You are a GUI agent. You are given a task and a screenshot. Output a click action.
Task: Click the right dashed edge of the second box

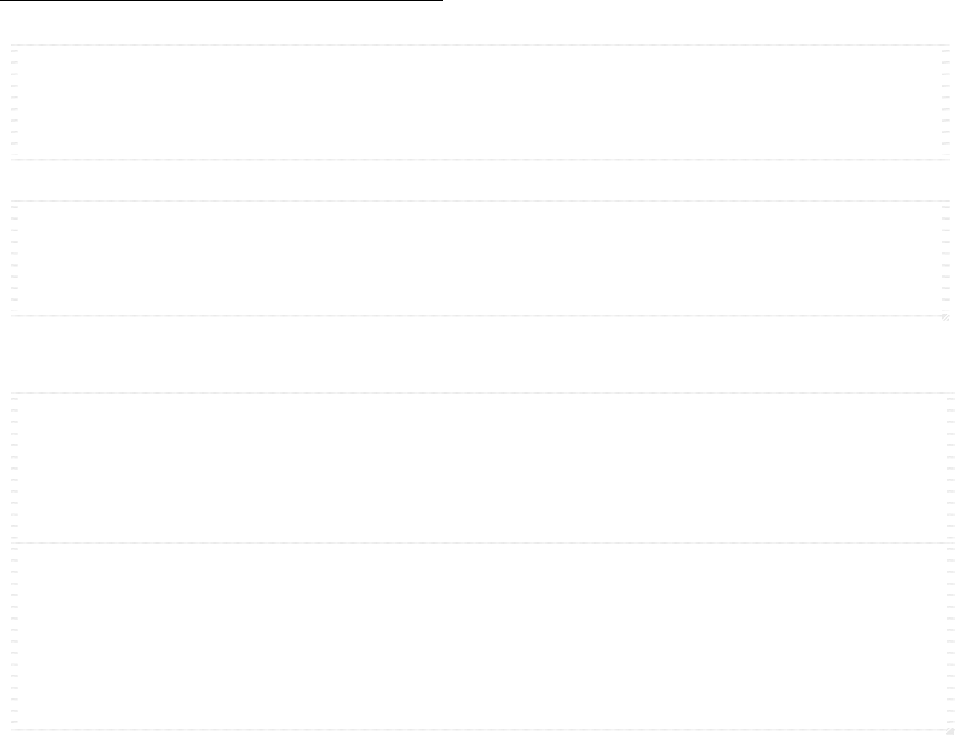point(946,258)
